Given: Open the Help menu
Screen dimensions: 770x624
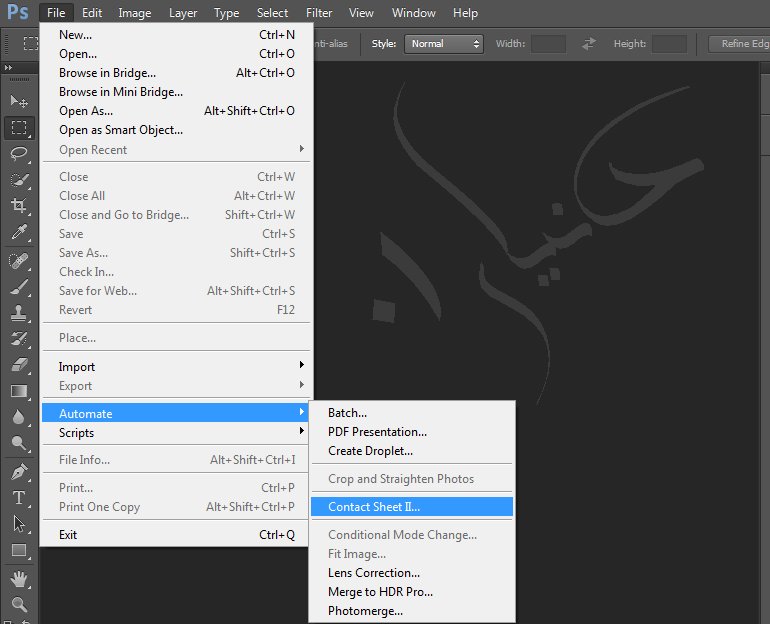Looking at the screenshot, I should (465, 13).
